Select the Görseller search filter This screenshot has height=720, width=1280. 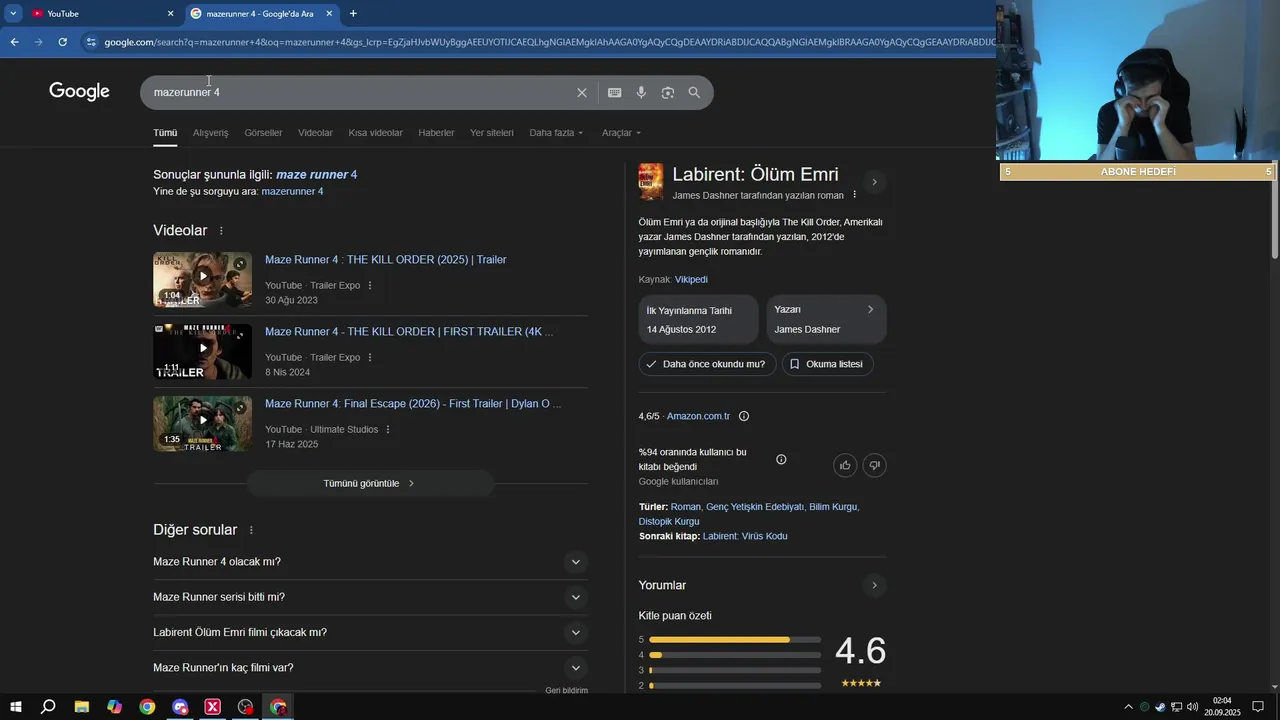tap(263, 132)
